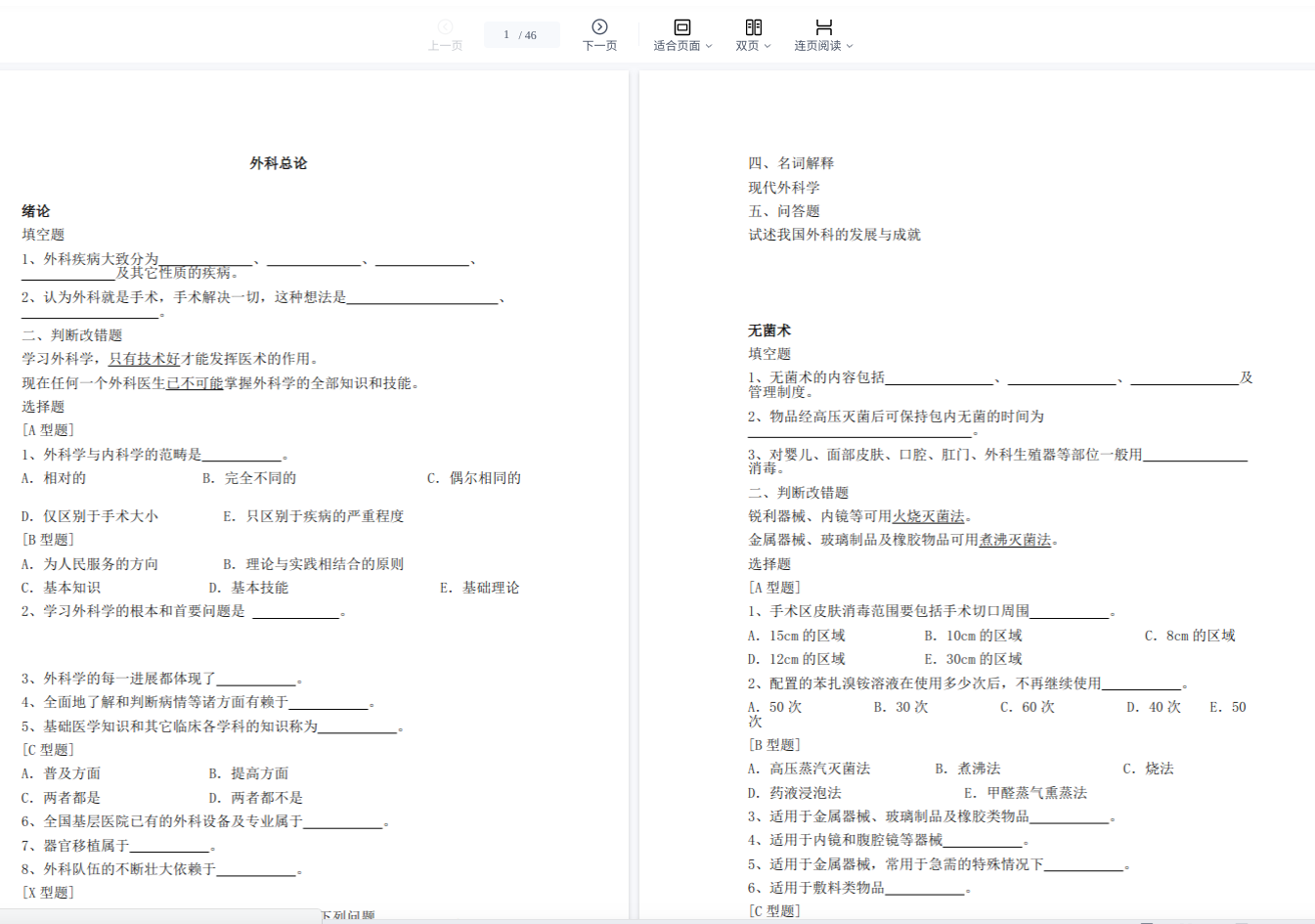Expand the 适合页面 zoom dropdown arrow
The width and height of the screenshot is (1315, 924).
pyautogui.click(x=709, y=46)
